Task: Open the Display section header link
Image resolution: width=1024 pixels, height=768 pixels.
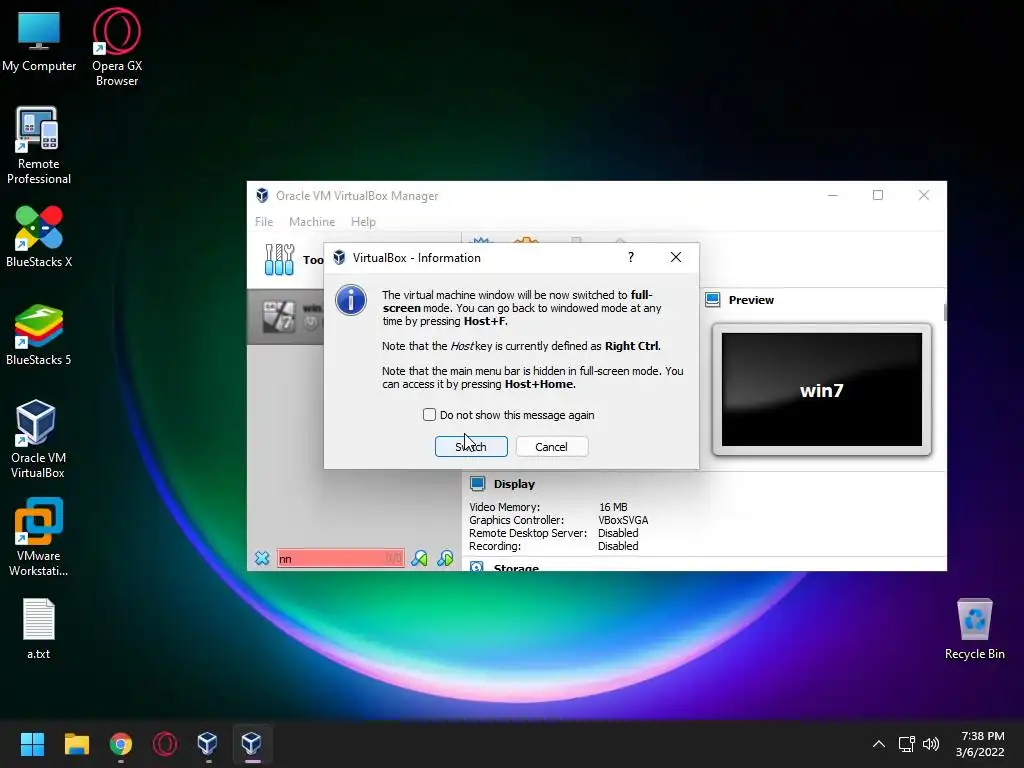Action: point(514,484)
